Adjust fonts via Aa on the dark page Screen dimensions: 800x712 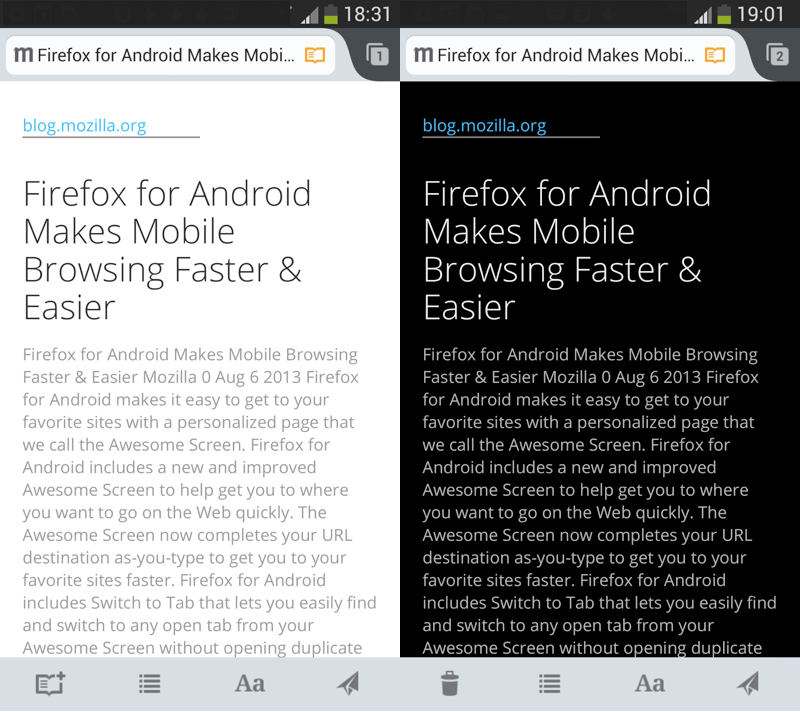(x=649, y=684)
